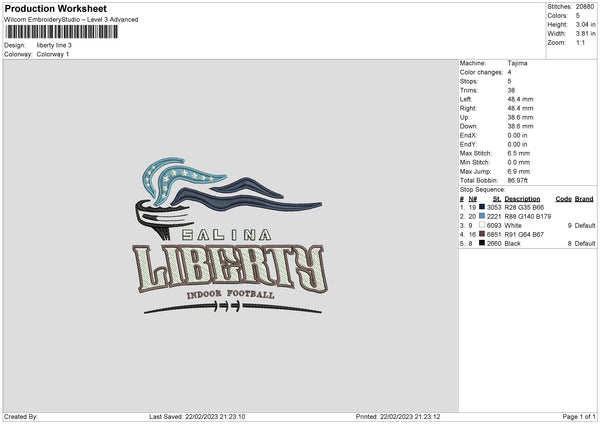The width and height of the screenshot is (600, 424).
Task: Click the Stitches count value 20880
Action: pos(585,7)
